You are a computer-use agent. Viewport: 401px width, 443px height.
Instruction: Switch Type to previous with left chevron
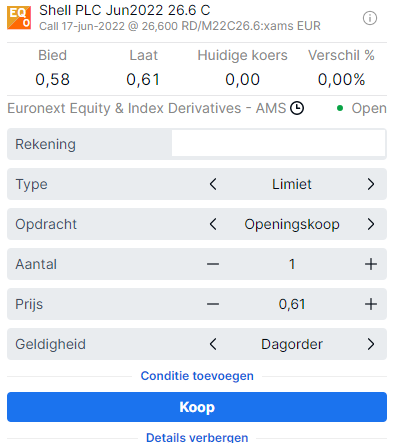(x=213, y=184)
